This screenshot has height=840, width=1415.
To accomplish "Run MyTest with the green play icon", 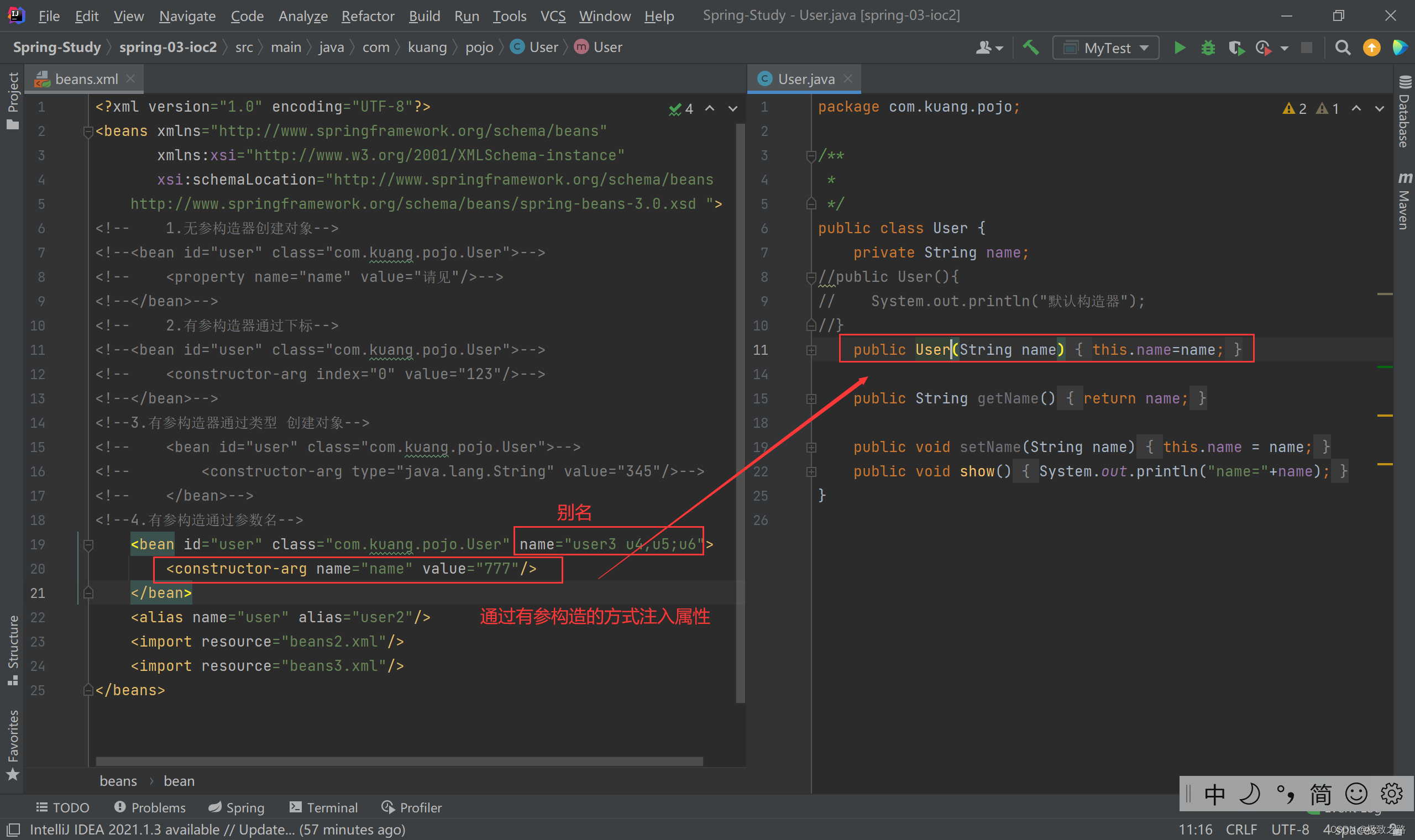I will coord(1180,48).
